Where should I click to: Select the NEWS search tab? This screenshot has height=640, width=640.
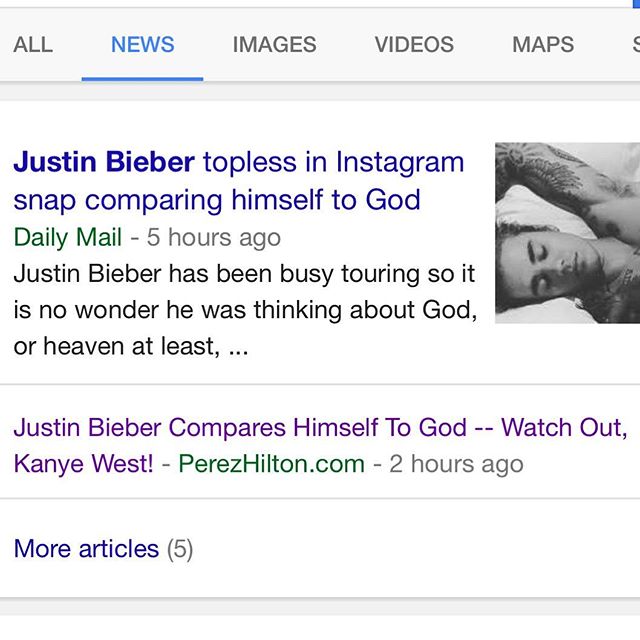click(142, 44)
